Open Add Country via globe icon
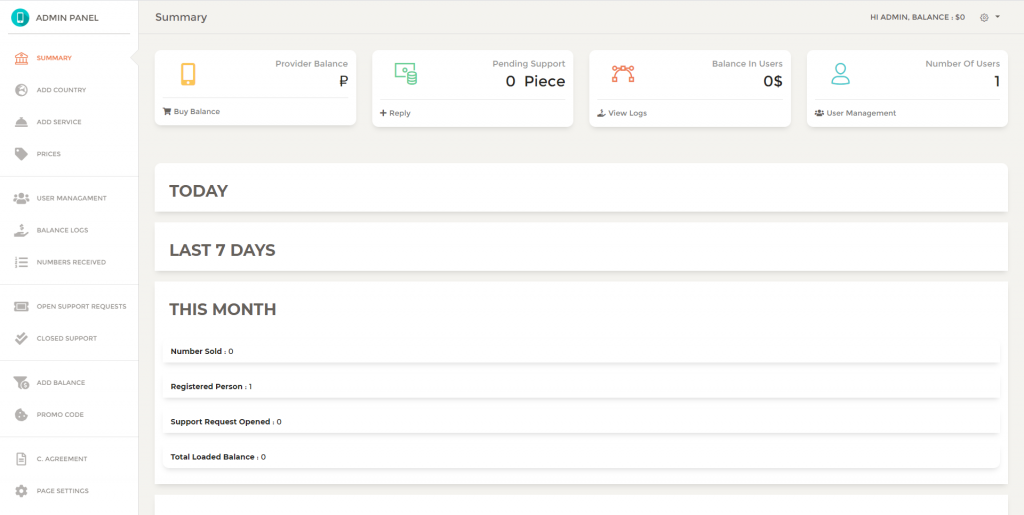 coord(22,90)
